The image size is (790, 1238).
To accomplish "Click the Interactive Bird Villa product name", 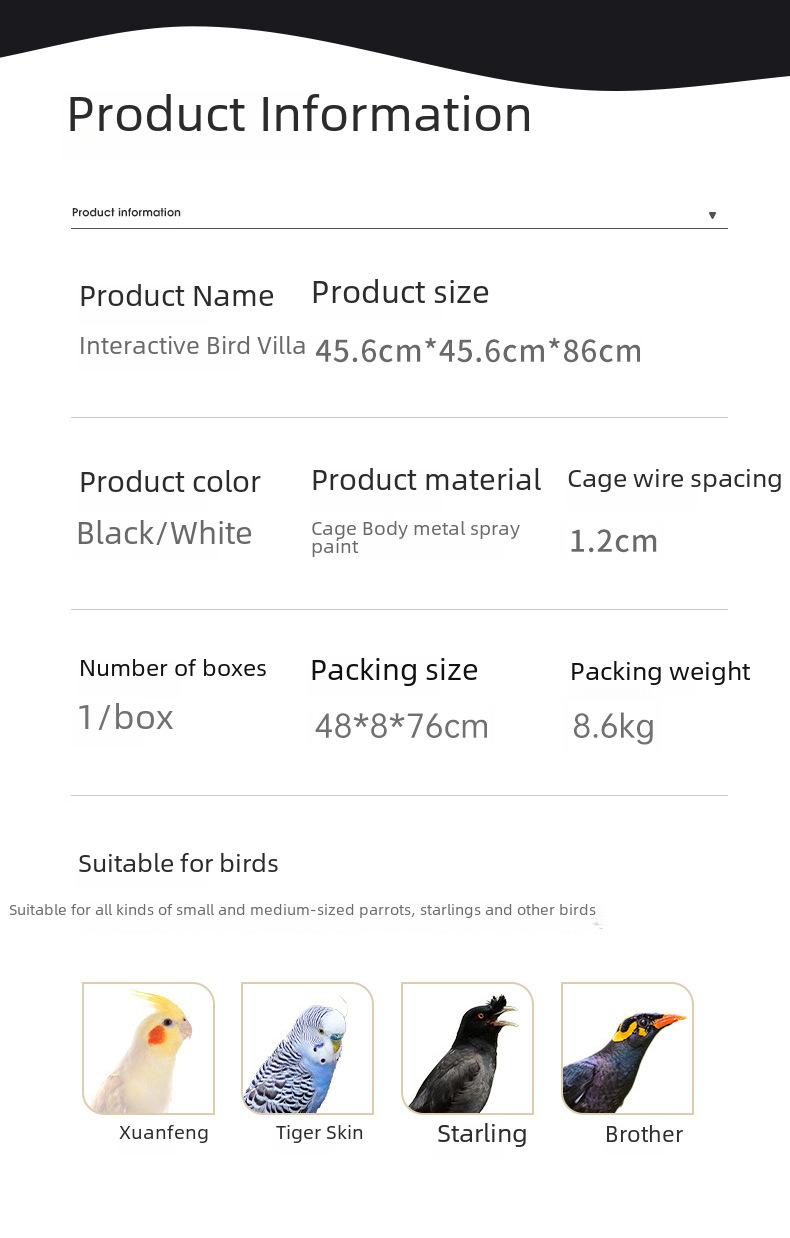I will point(192,346).
